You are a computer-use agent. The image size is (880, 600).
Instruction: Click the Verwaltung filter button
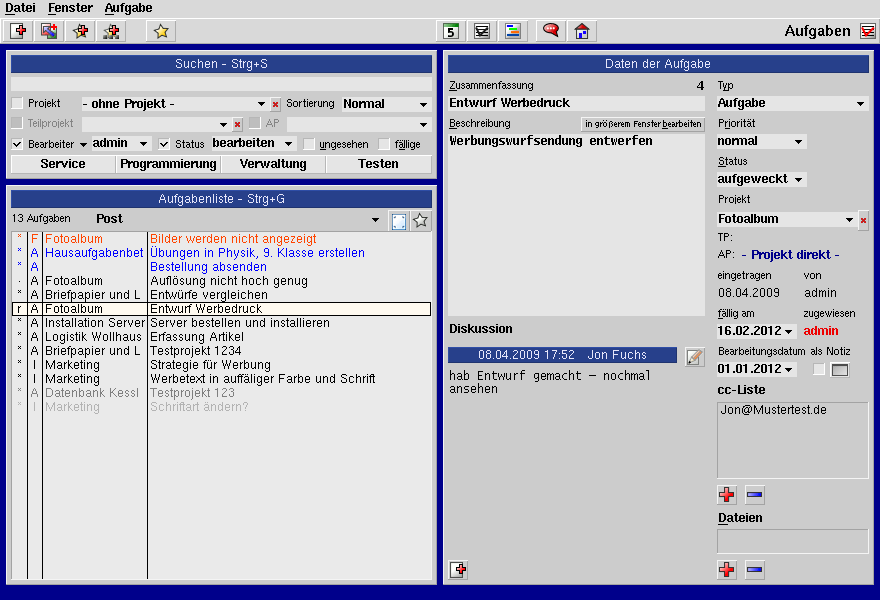(273, 164)
